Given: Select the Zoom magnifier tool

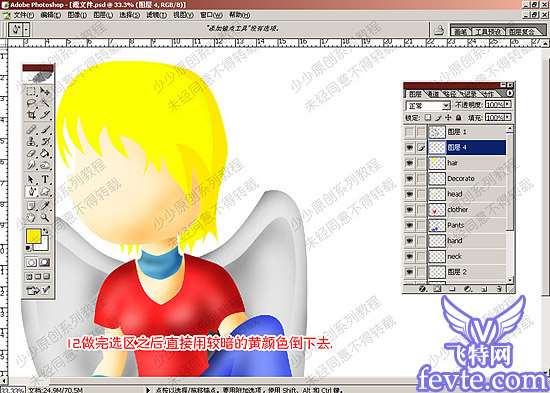Looking at the screenshot, I should tap(45, 218).
